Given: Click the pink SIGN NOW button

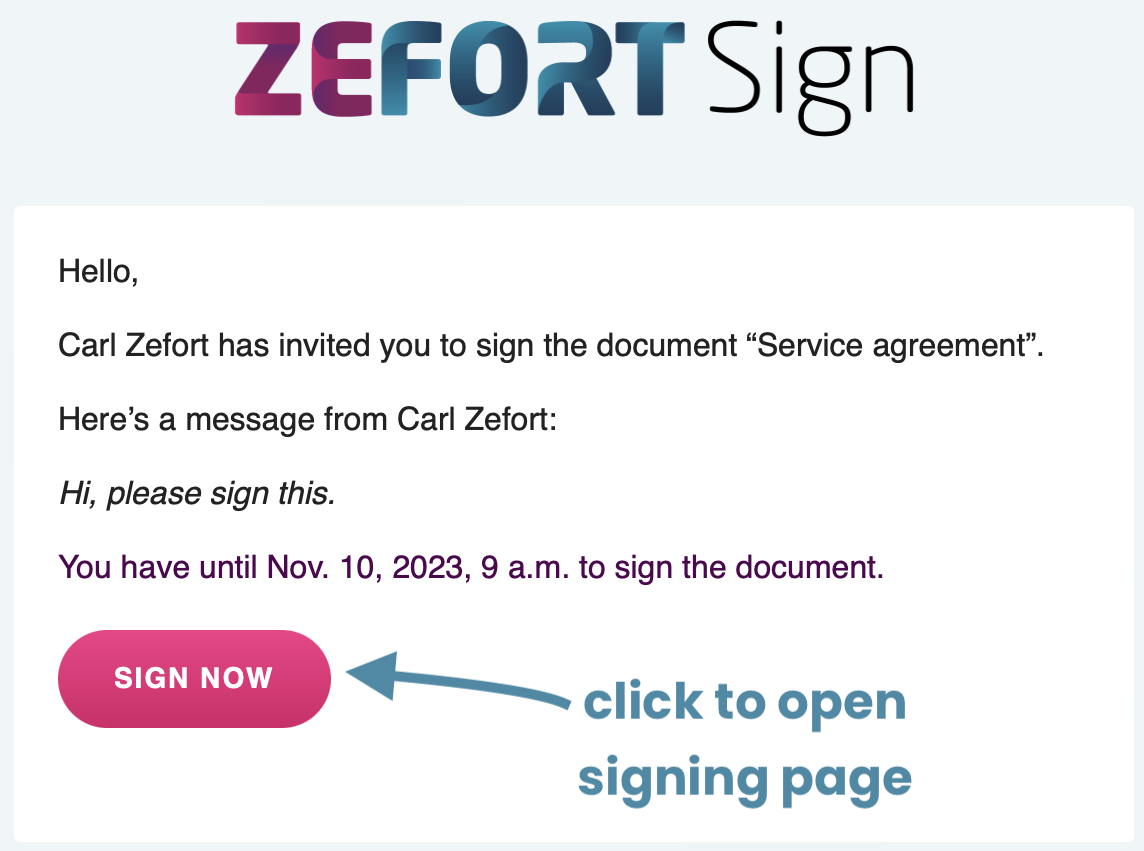Looking at the screenshot, I should coord(194,679).
